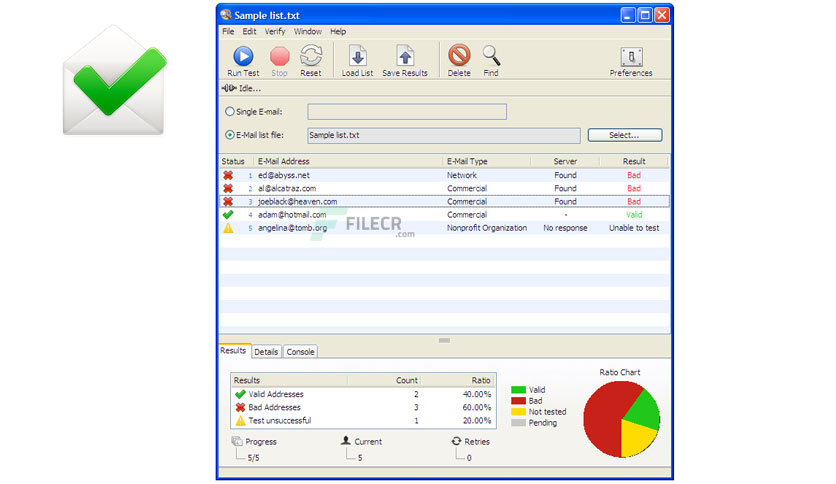Click the No response server cell
The image size is (836, 484).
pos(565,228)
